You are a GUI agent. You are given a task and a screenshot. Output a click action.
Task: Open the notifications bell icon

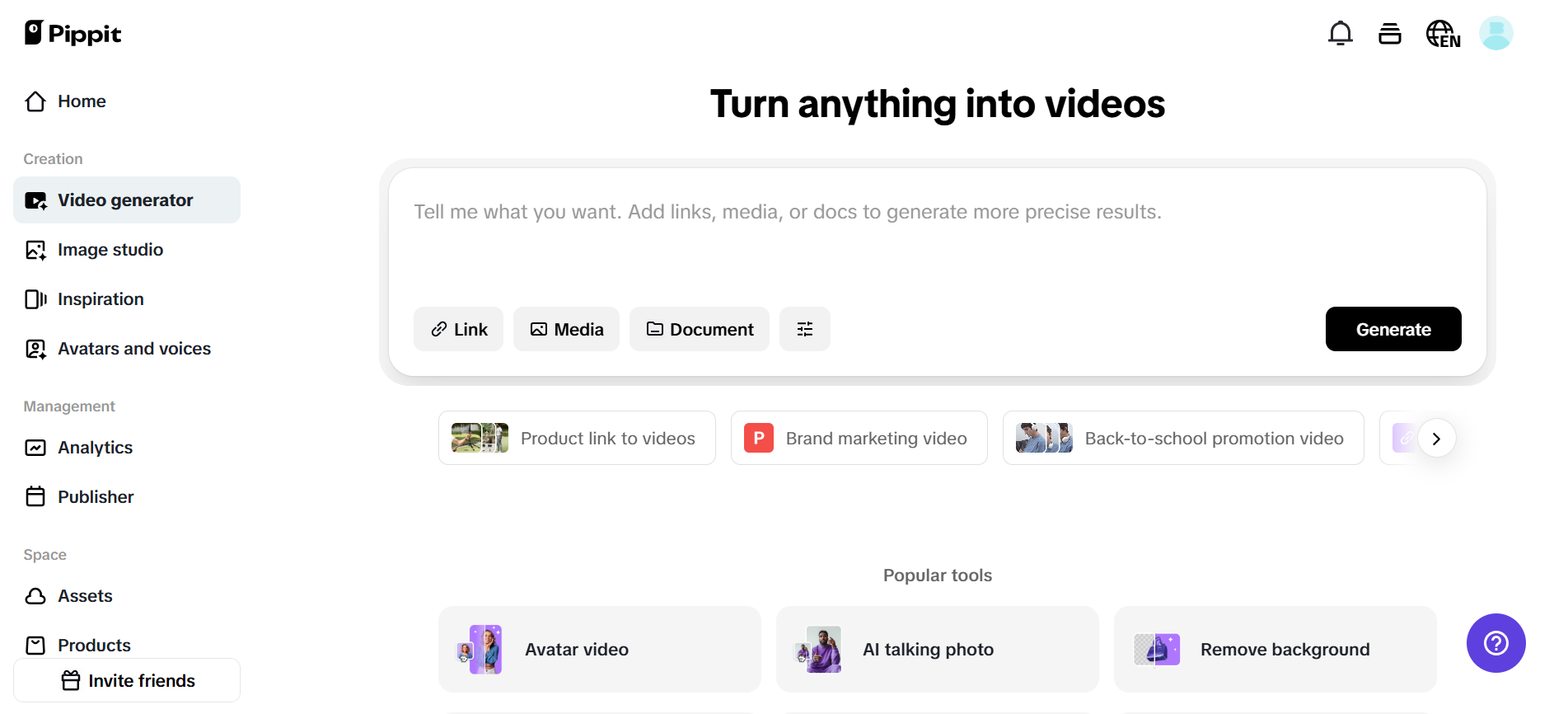coord(1340,34)
